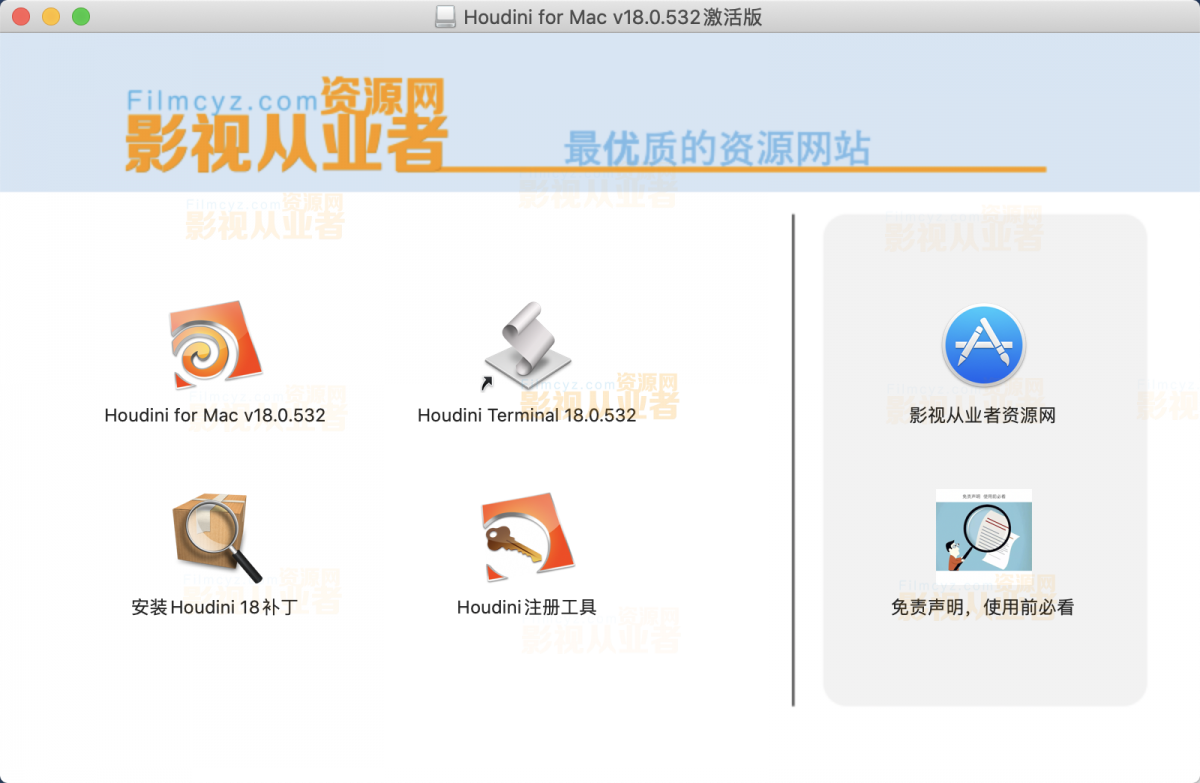Open the Houdini key registration tool icon

point(527,537)
